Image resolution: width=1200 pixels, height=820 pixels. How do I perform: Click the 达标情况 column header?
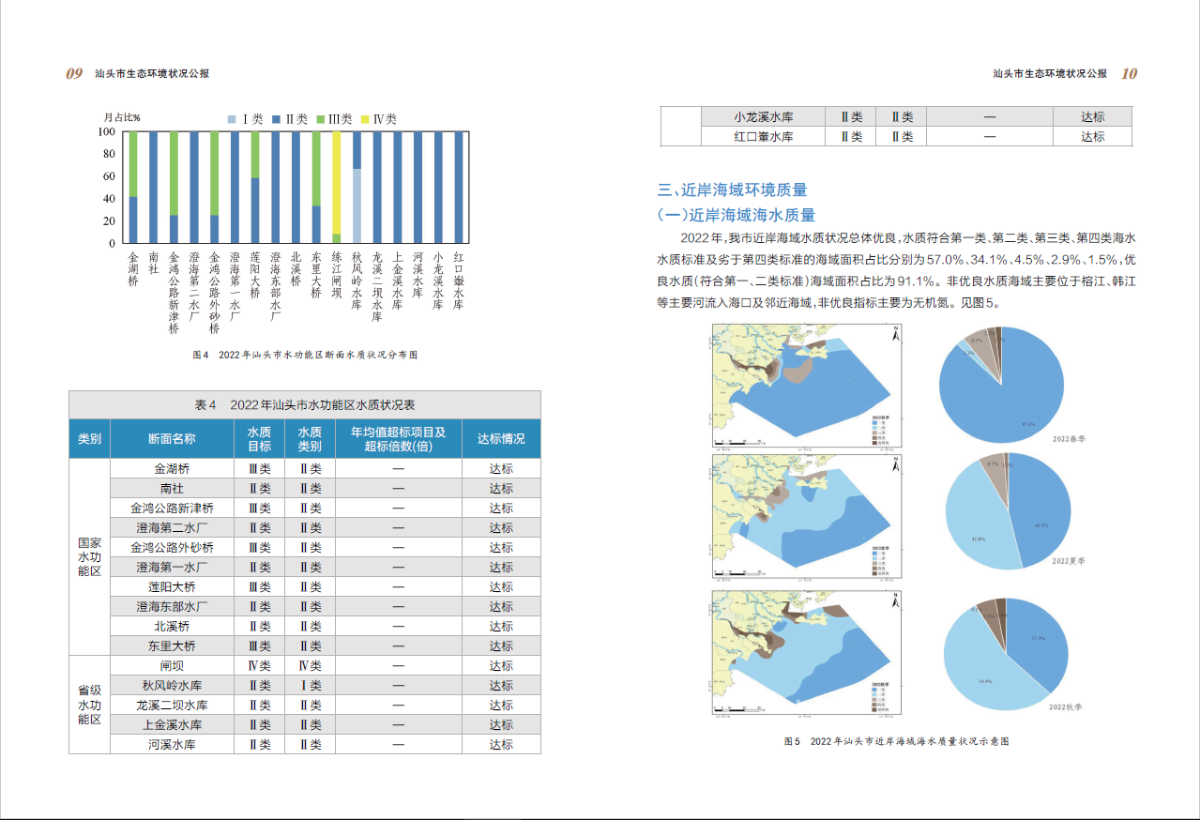[x=501, y=438]
